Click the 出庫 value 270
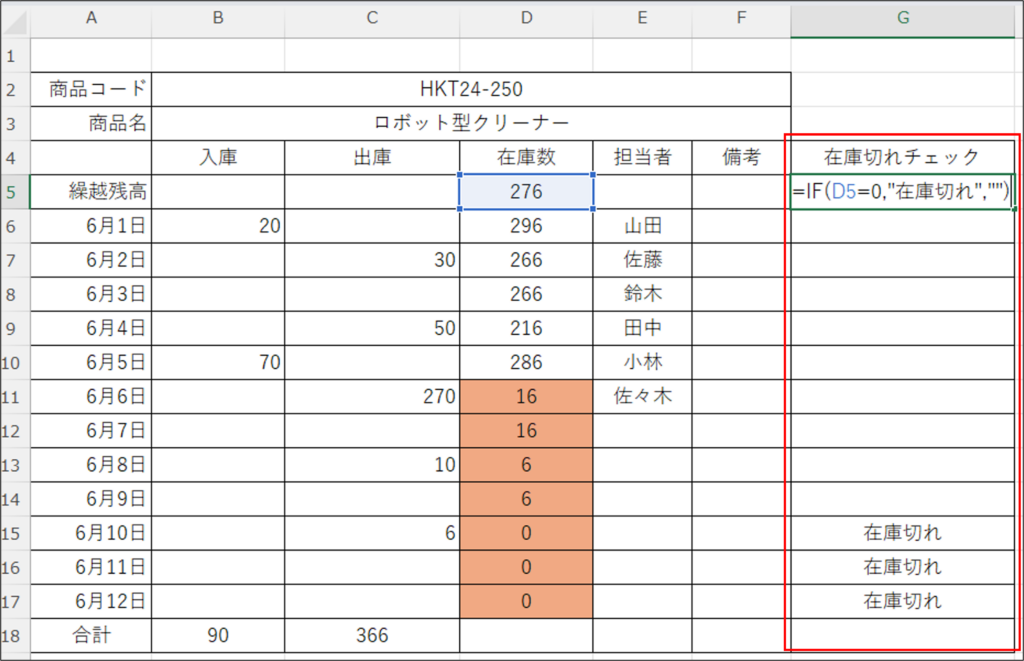The image size is (1024, 661). point(372,396)
